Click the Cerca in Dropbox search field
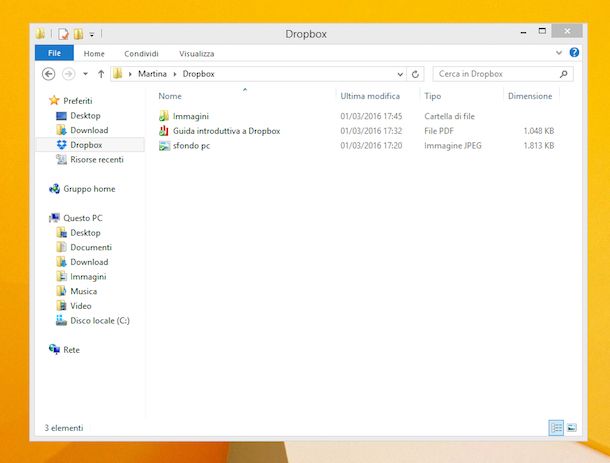The image size is (610, 463). pos(503,74)
